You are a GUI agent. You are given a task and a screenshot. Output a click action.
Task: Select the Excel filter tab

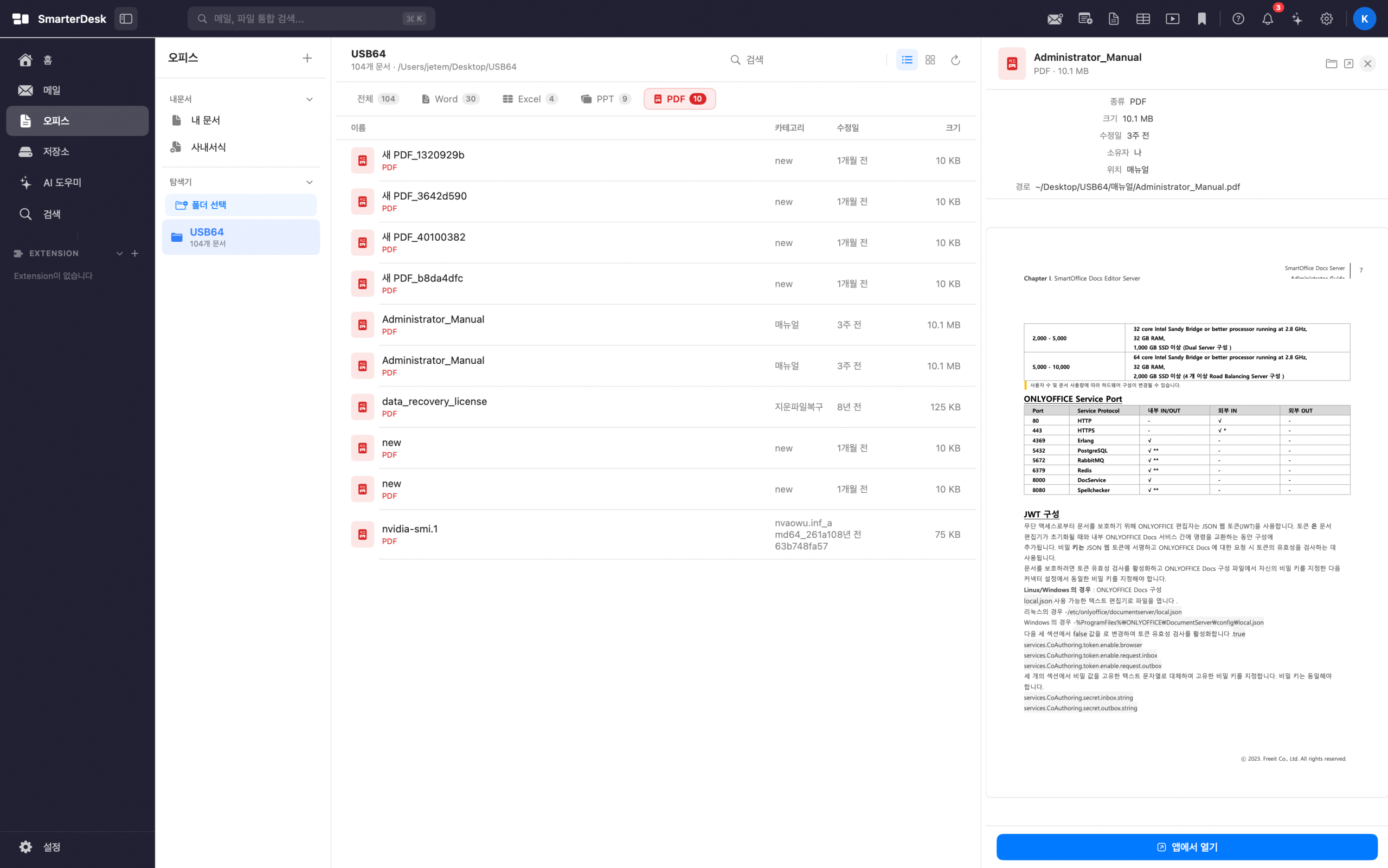pos(529,99)
